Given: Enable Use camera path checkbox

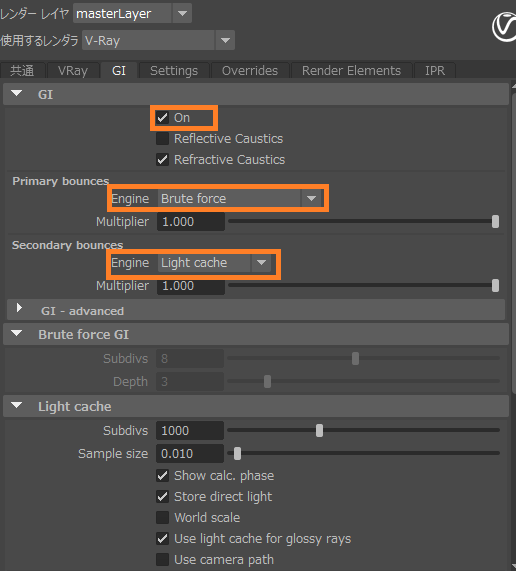Looking at the screenshot, I should pos(162,560).
